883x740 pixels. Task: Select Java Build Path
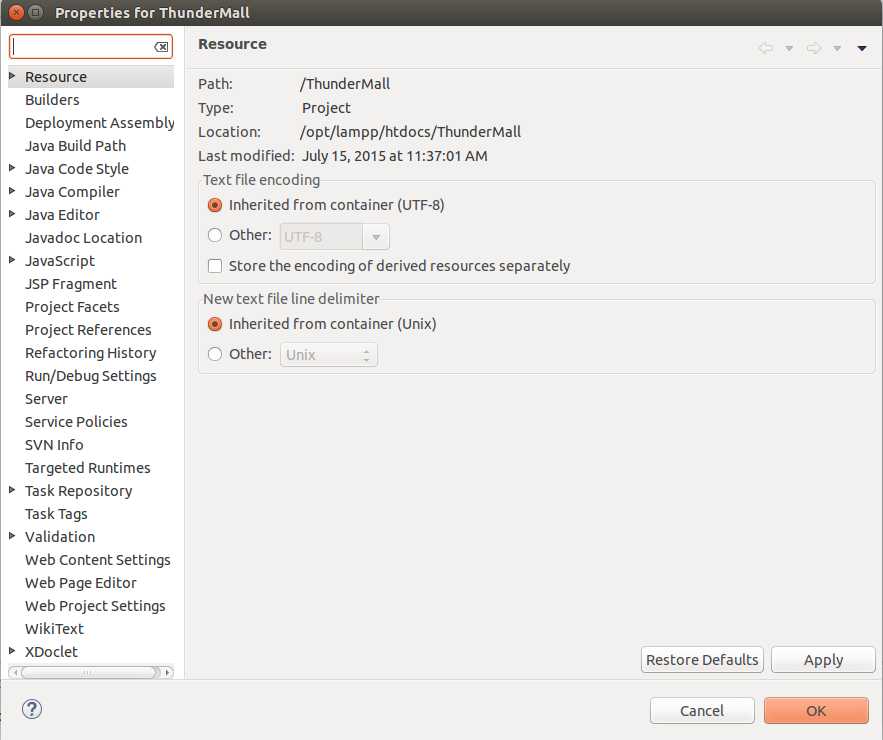(x=75, y=146)
